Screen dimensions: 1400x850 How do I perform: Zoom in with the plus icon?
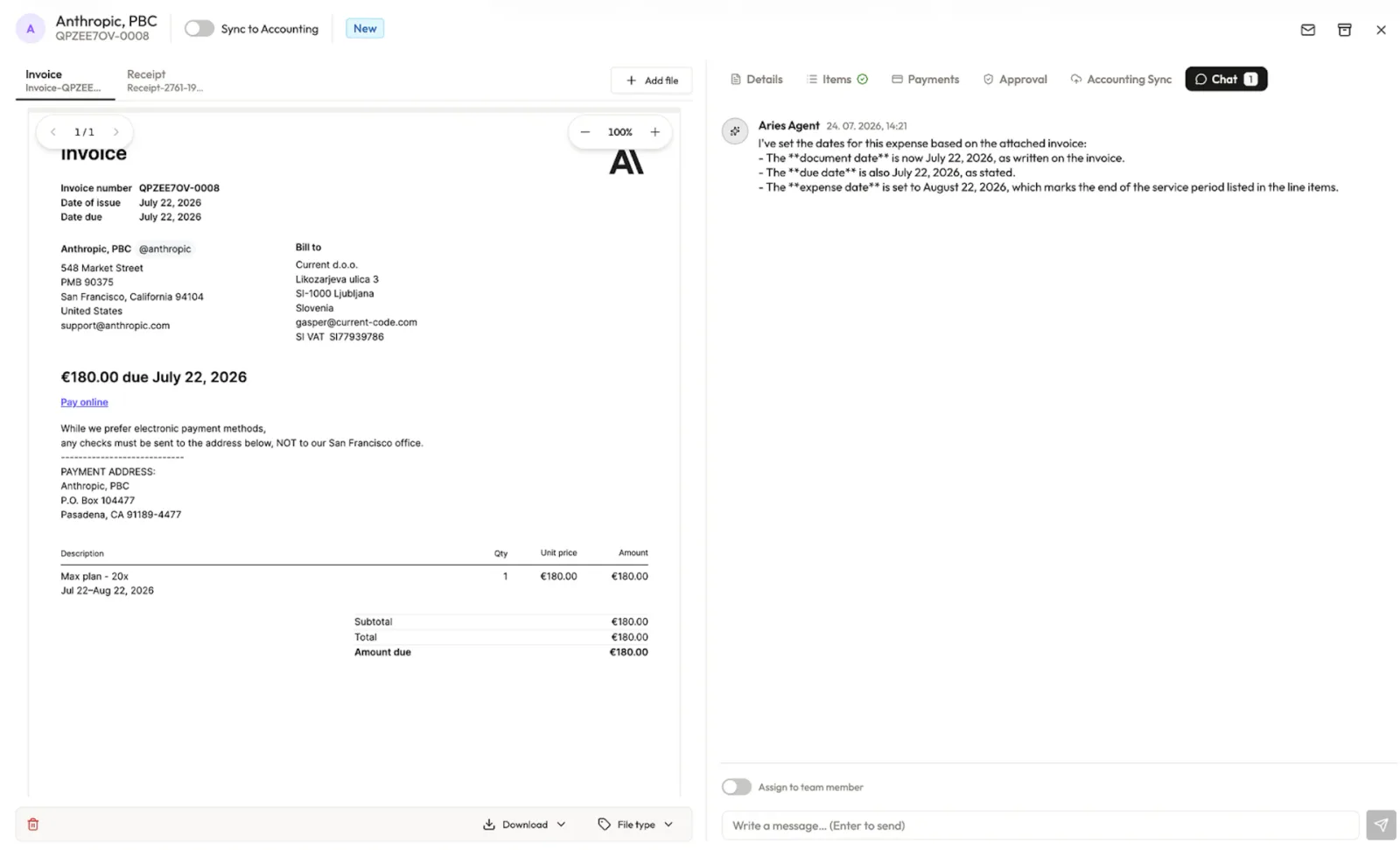pos(654,132)
